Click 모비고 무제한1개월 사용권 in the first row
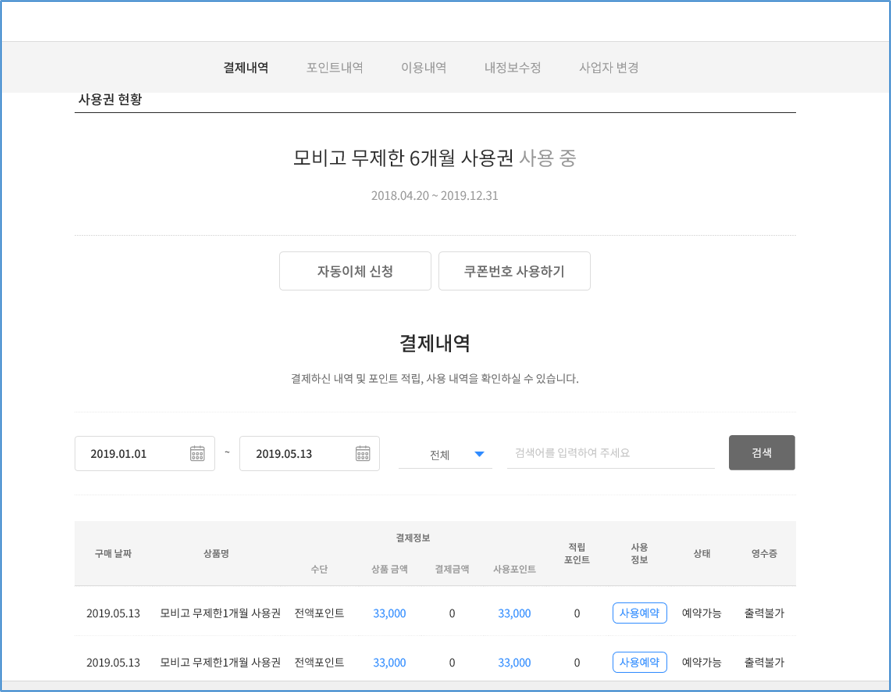 [x=220, y=614]
